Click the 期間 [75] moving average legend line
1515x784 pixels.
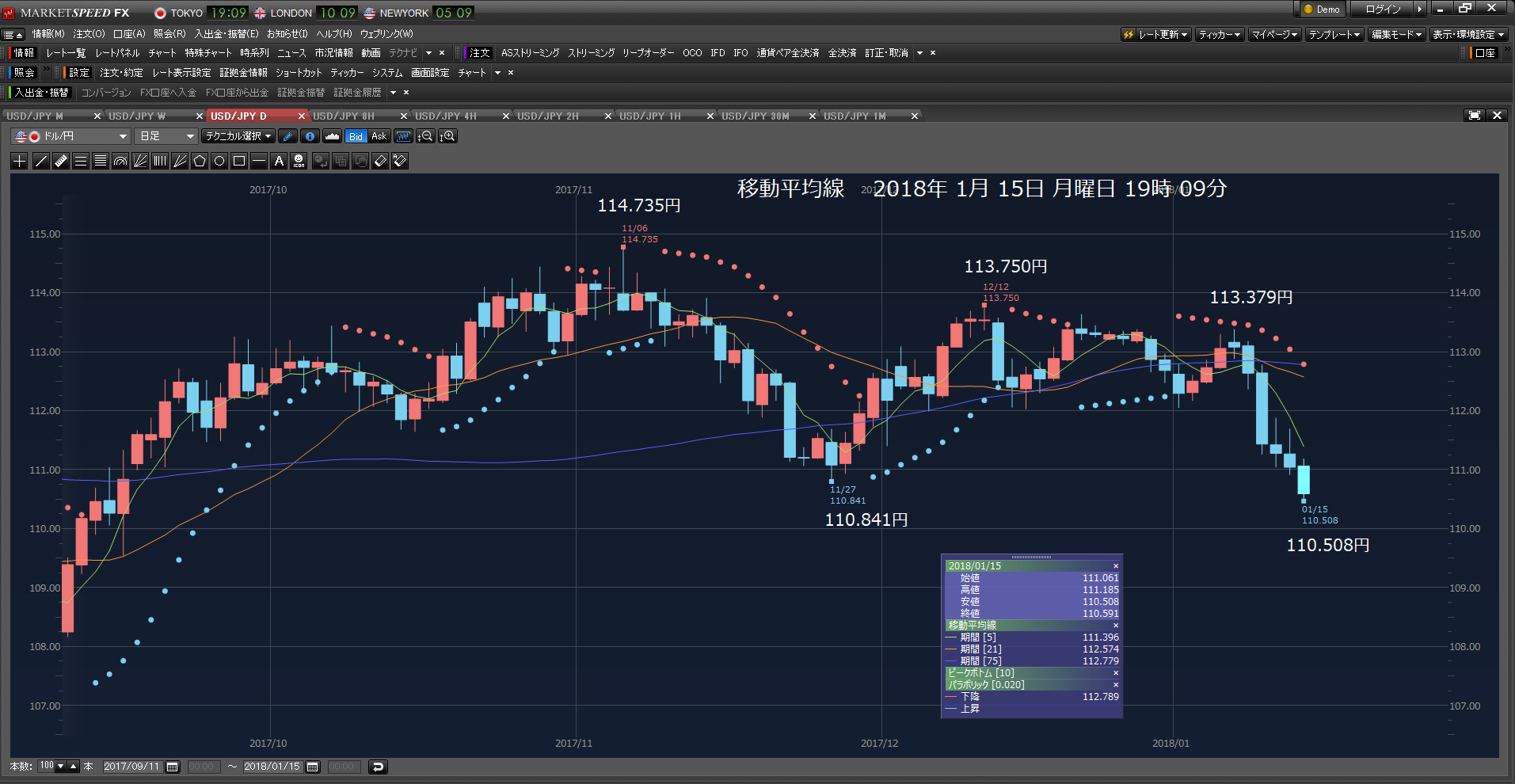click(x=1032, y=661)
